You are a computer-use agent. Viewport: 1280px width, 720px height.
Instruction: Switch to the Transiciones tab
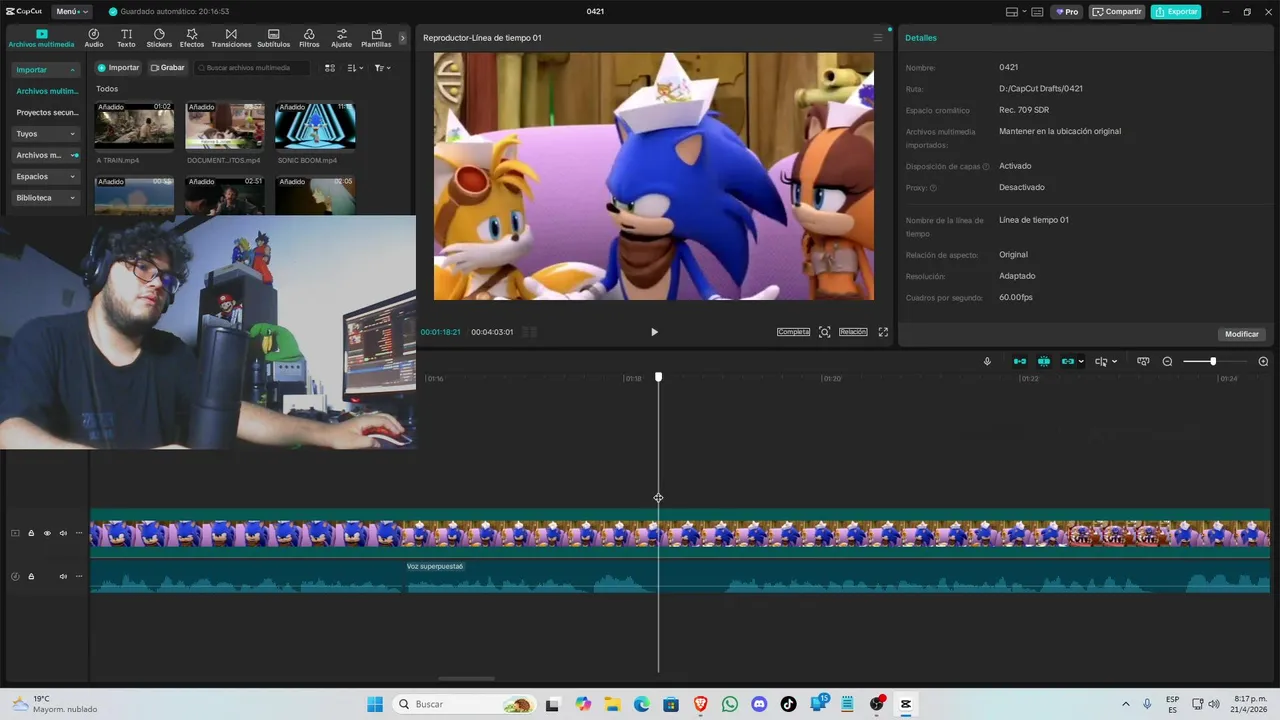[231, 38]
